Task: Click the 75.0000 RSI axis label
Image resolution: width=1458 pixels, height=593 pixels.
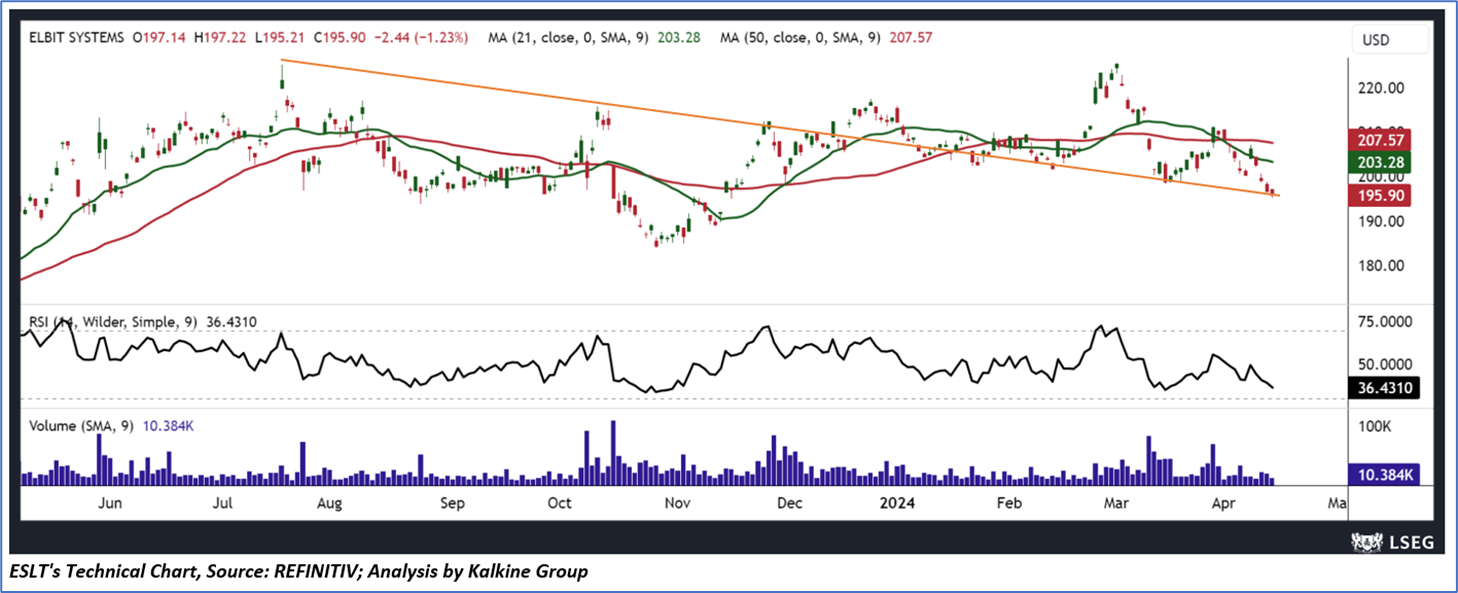Action: pyautogui.click(x=1383, y=322)
